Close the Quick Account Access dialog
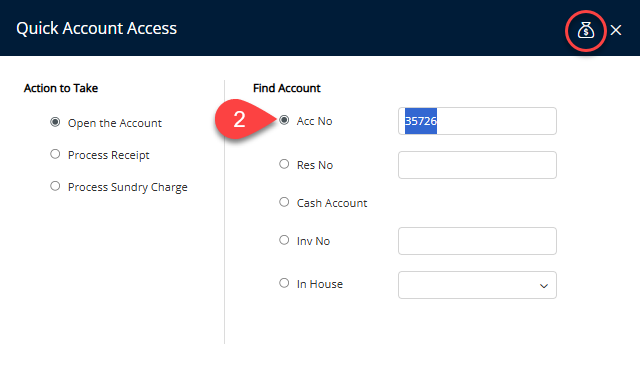Viewport: 640px width, 368px height. coord(616,30)
